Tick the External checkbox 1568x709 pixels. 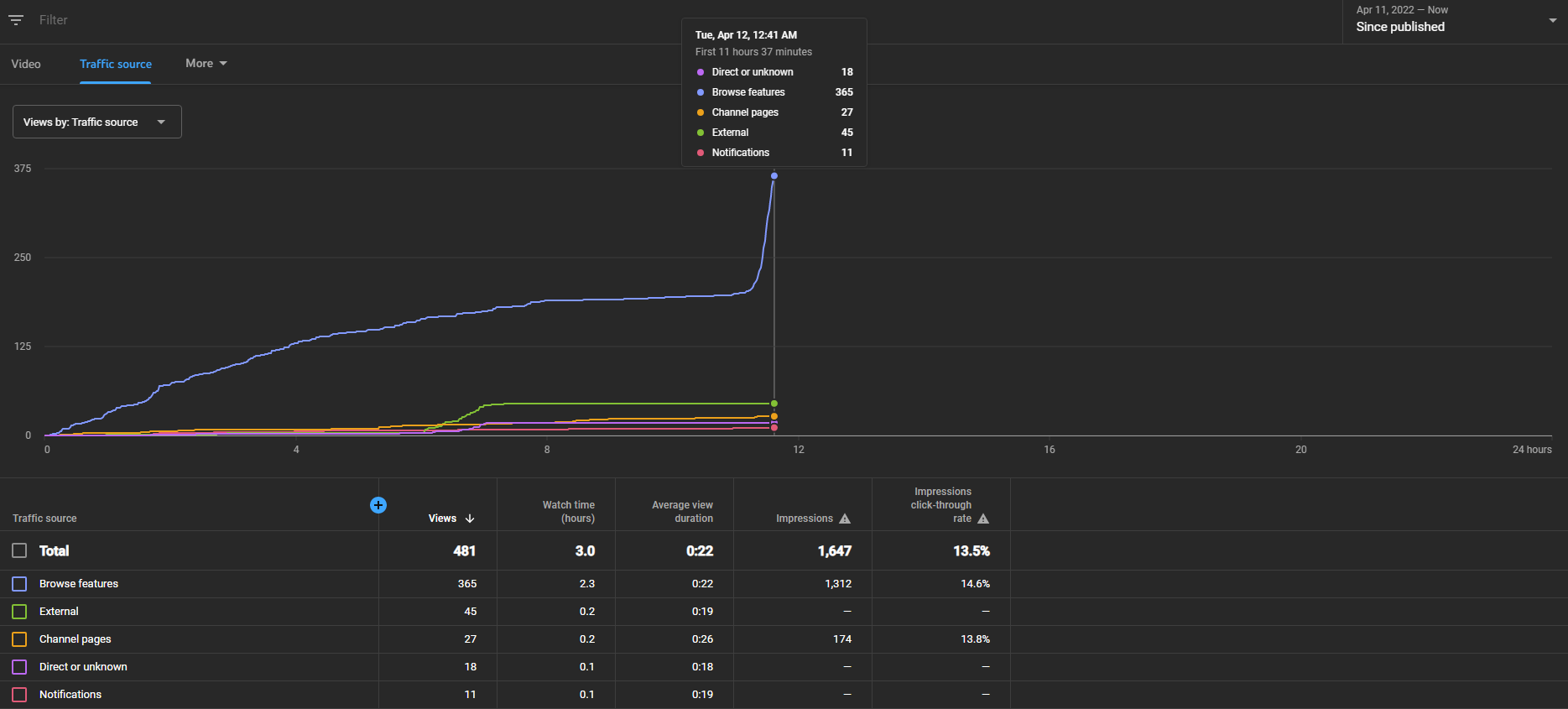pyautogui.click(x=19, y=611)
